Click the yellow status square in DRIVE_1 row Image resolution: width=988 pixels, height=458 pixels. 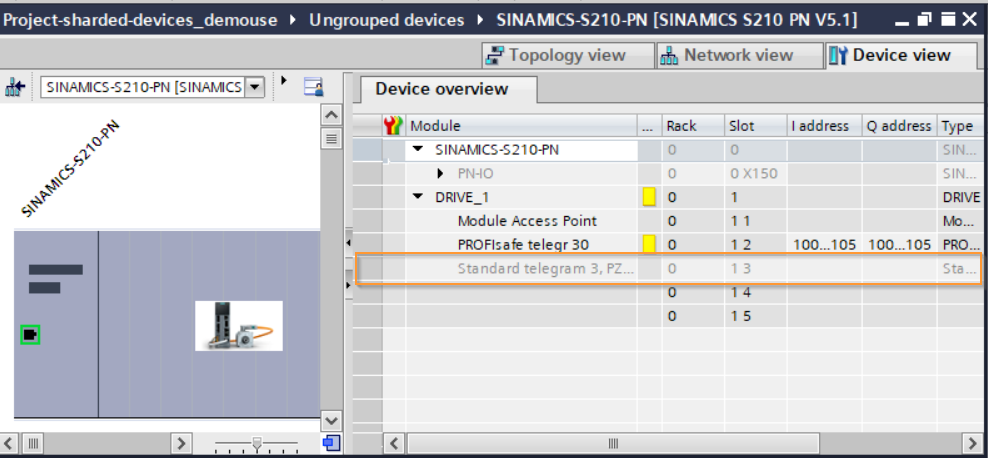point(649,197)
